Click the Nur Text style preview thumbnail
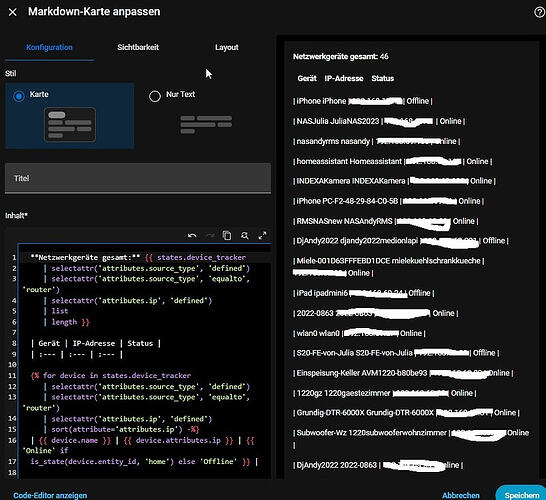Image resolution: width=546 pixels, height=500 pixels. [x=206, y=125]
